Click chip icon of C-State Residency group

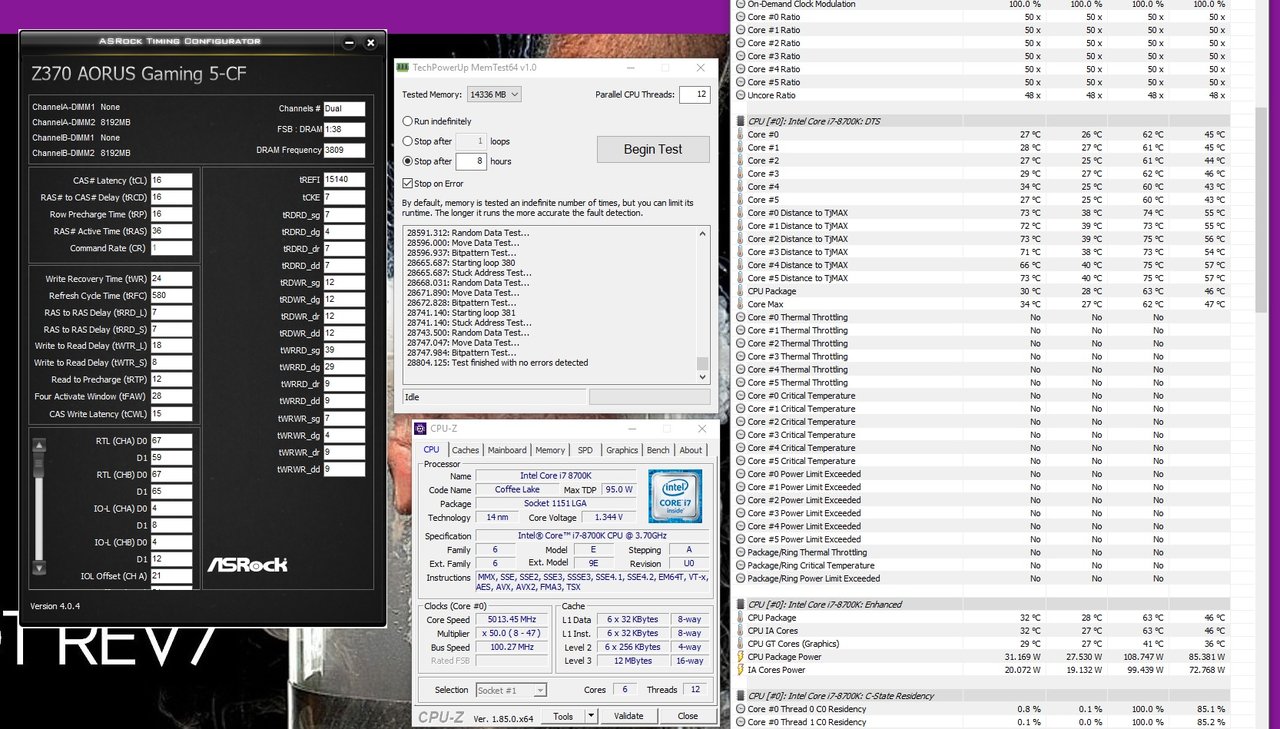tap(740, 695)
